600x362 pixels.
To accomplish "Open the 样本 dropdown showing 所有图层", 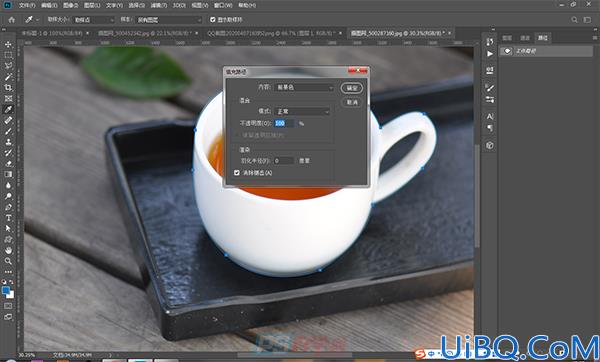I will click(x=168, y=20).
